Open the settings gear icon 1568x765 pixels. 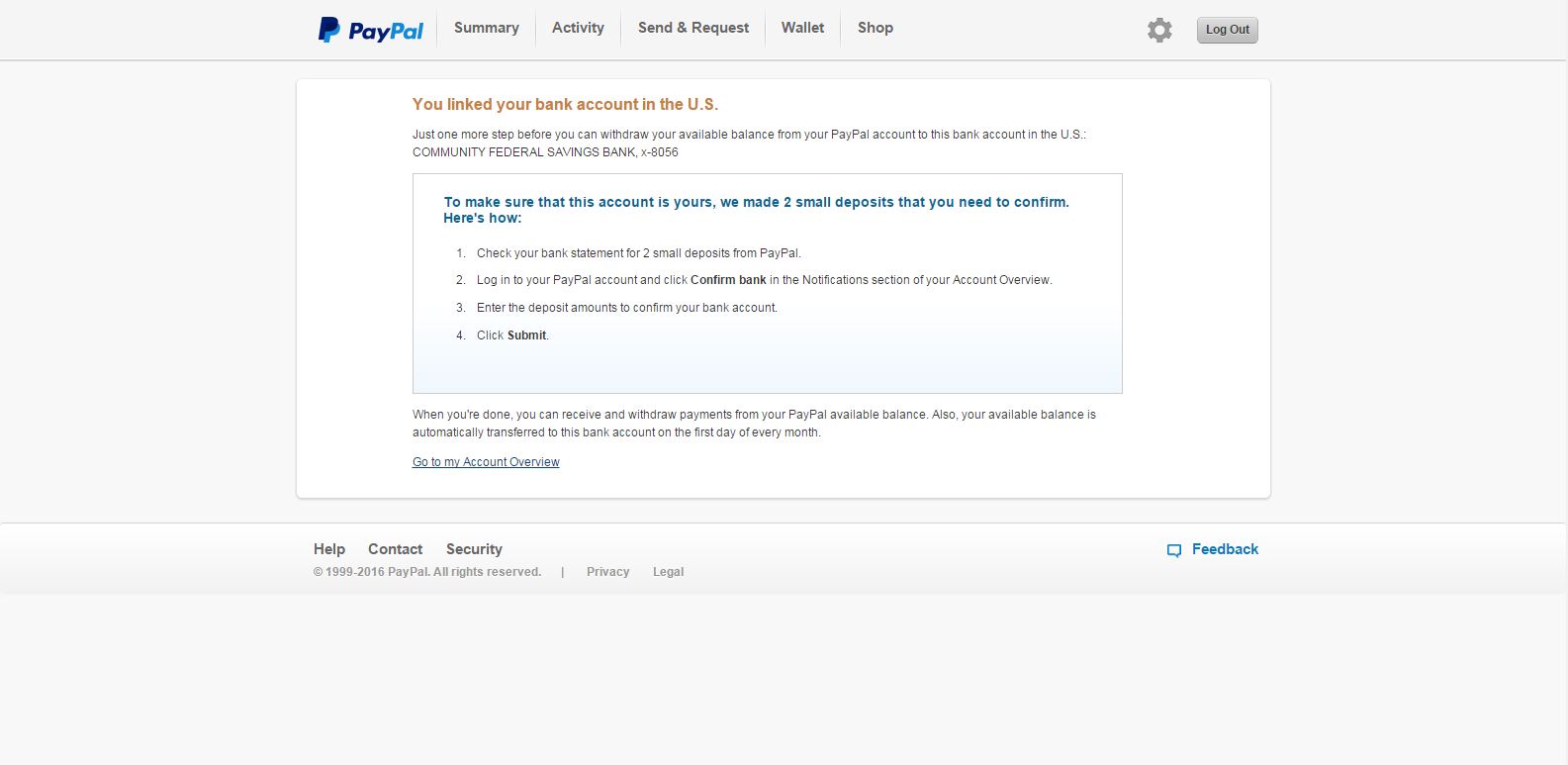pos(1159,30)
